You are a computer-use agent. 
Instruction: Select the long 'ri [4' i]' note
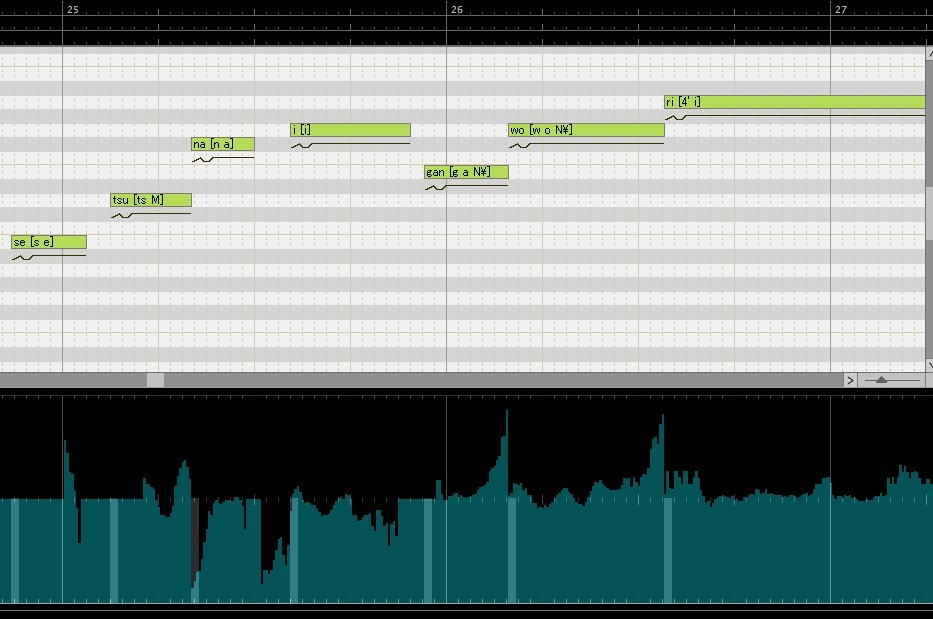click(795, 102)
